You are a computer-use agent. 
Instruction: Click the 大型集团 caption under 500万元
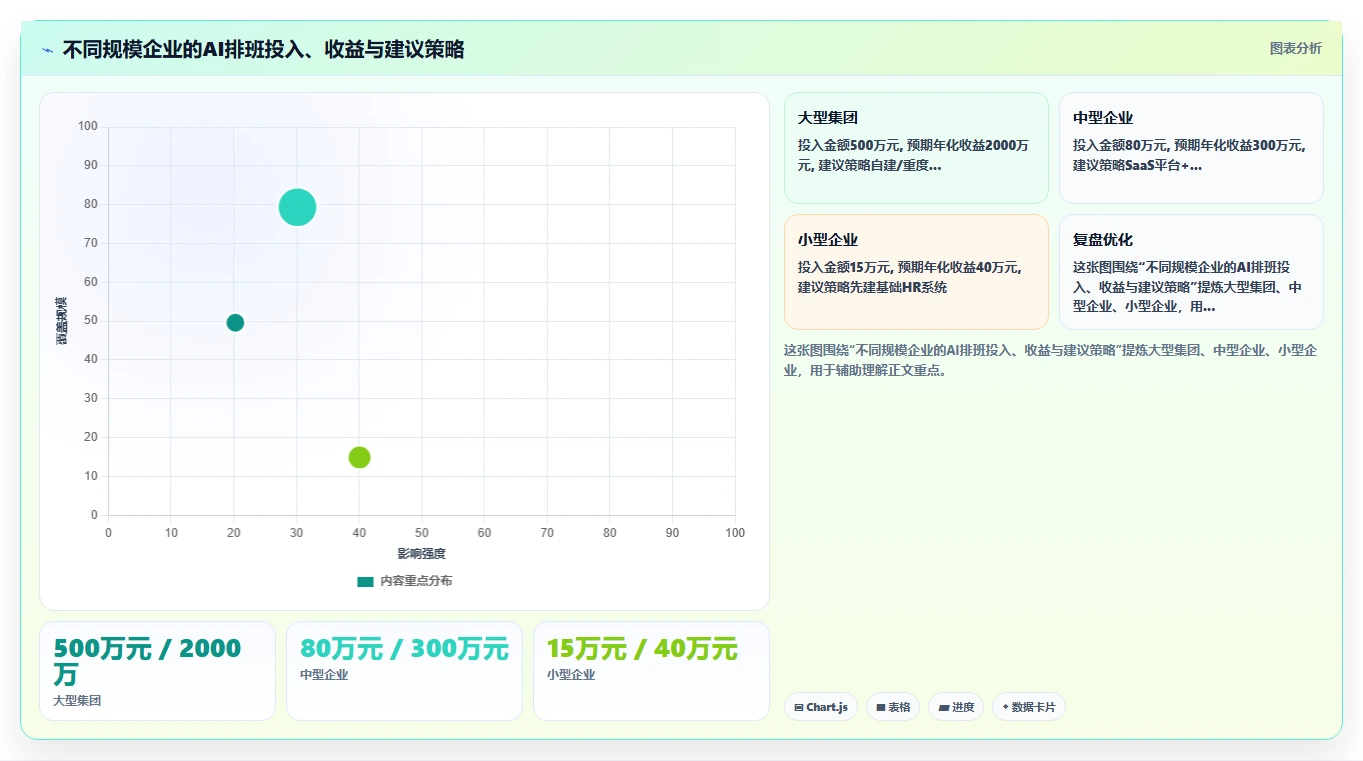(x=77, y=701)
